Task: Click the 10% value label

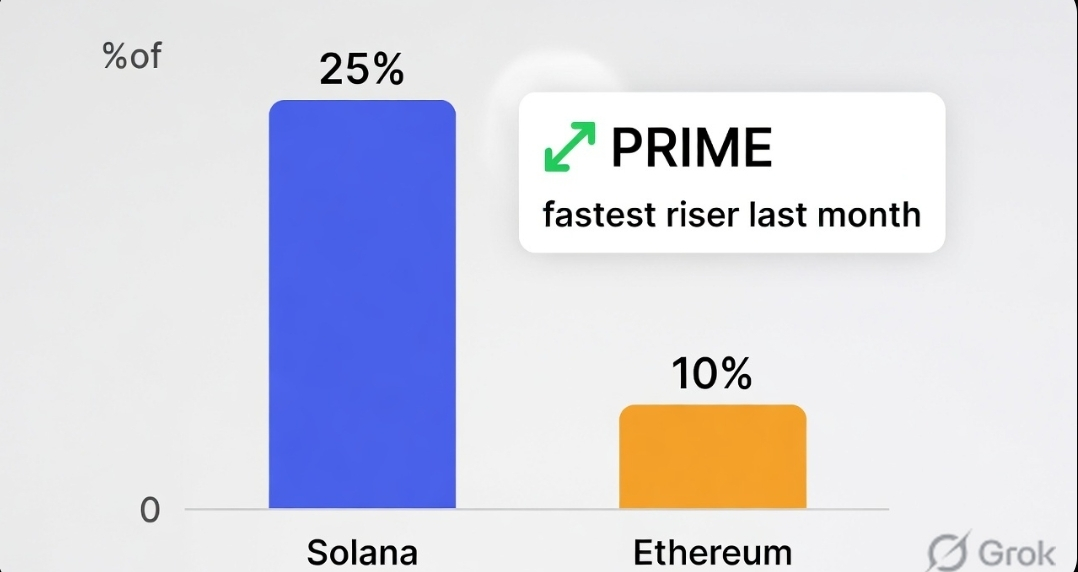Action: click(x=711, y=374)
